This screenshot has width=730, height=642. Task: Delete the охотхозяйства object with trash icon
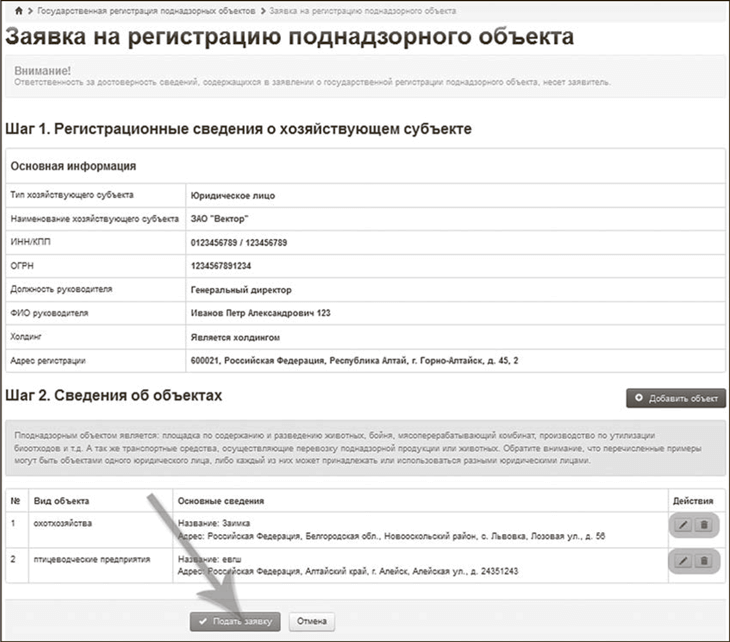coord(702,525)
